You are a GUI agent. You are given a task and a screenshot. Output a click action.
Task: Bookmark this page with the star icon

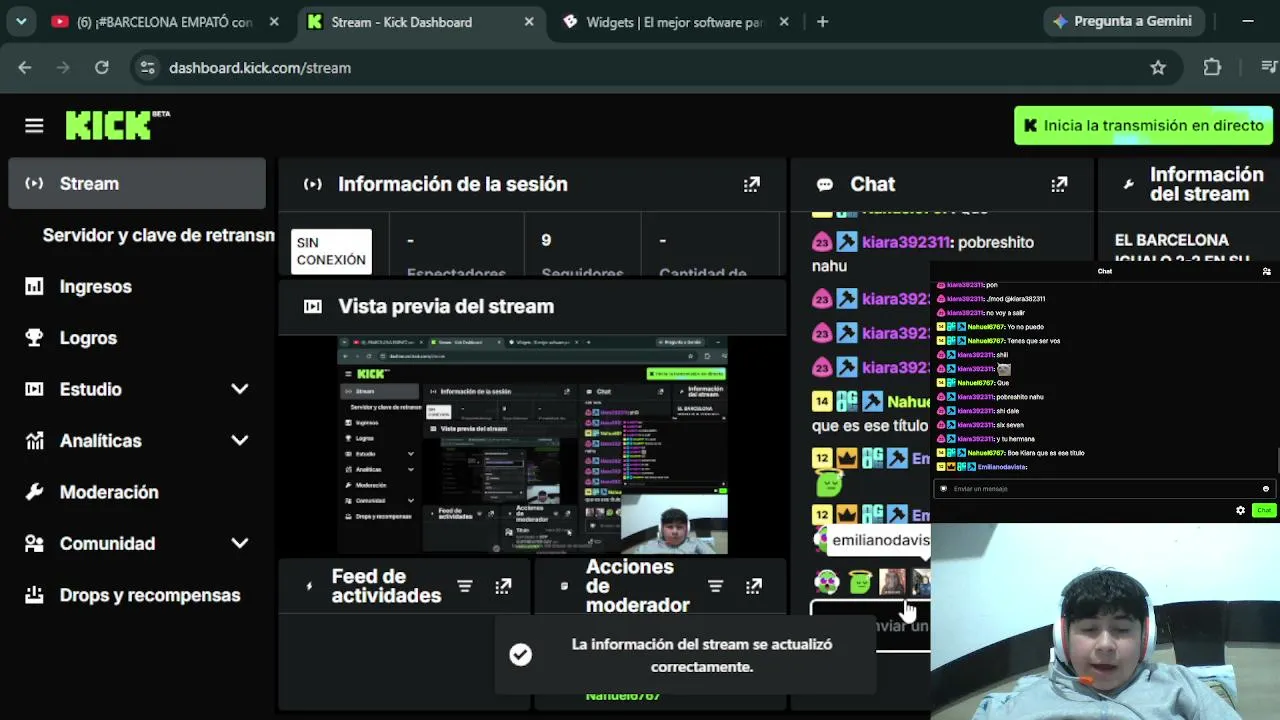point(1158,68)
